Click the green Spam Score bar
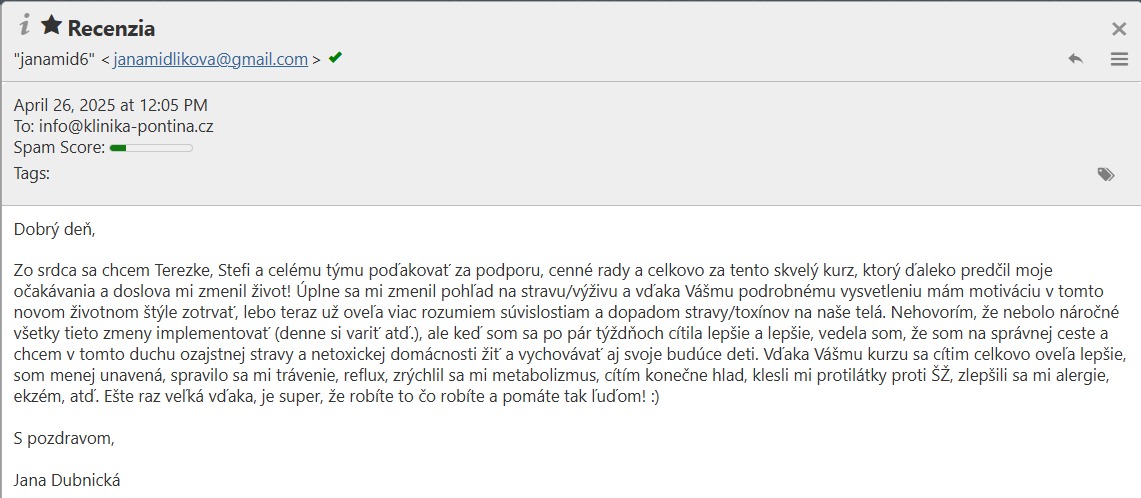The height and width of the screenshot is (498, 1141). click(x=151, y=149)
